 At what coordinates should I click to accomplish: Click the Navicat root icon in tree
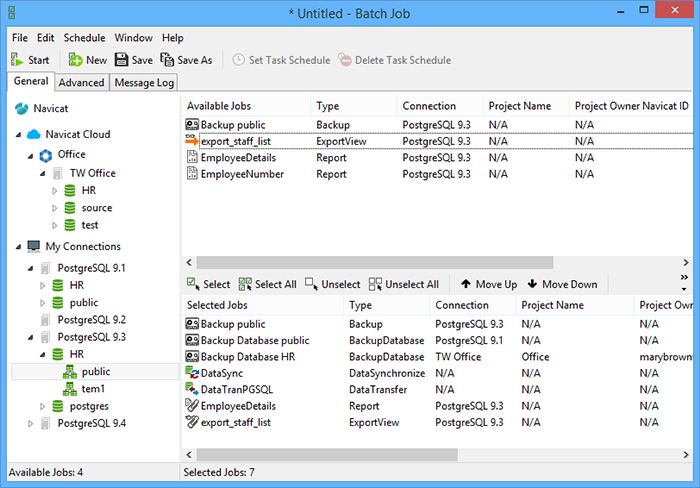pyautogui.click(x=21, y=108)
